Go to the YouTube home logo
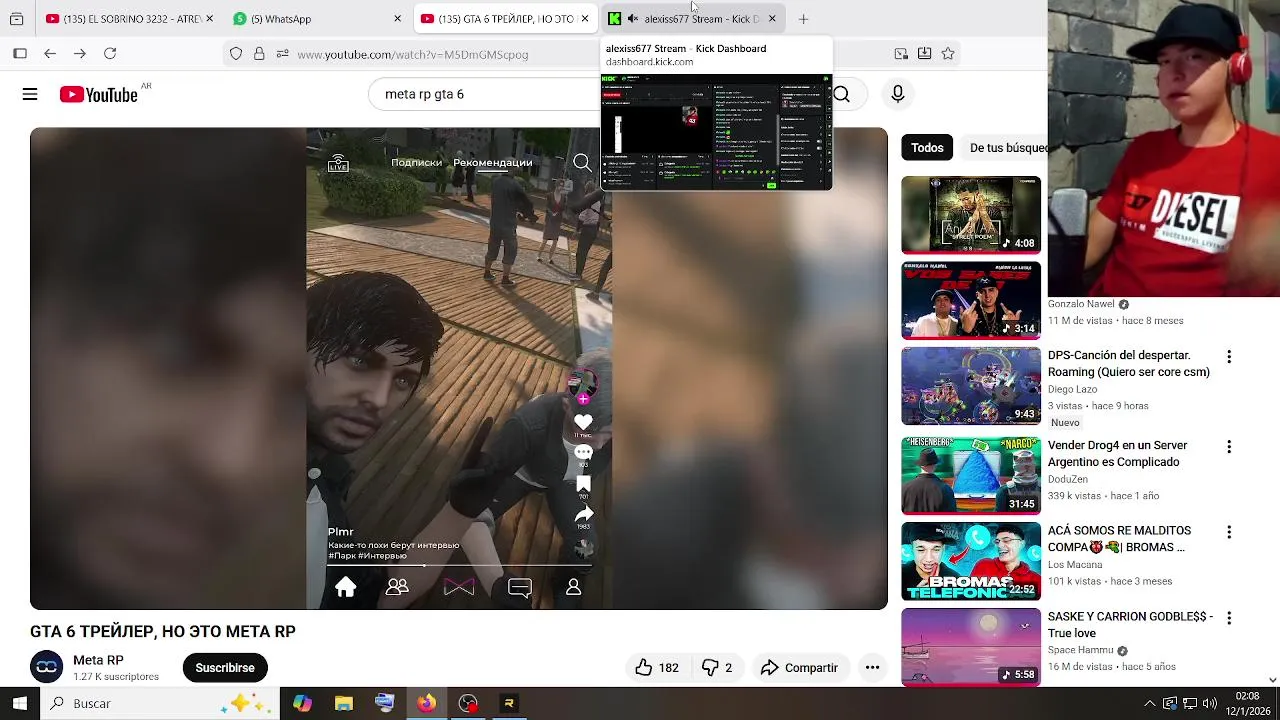 [98, 94]
